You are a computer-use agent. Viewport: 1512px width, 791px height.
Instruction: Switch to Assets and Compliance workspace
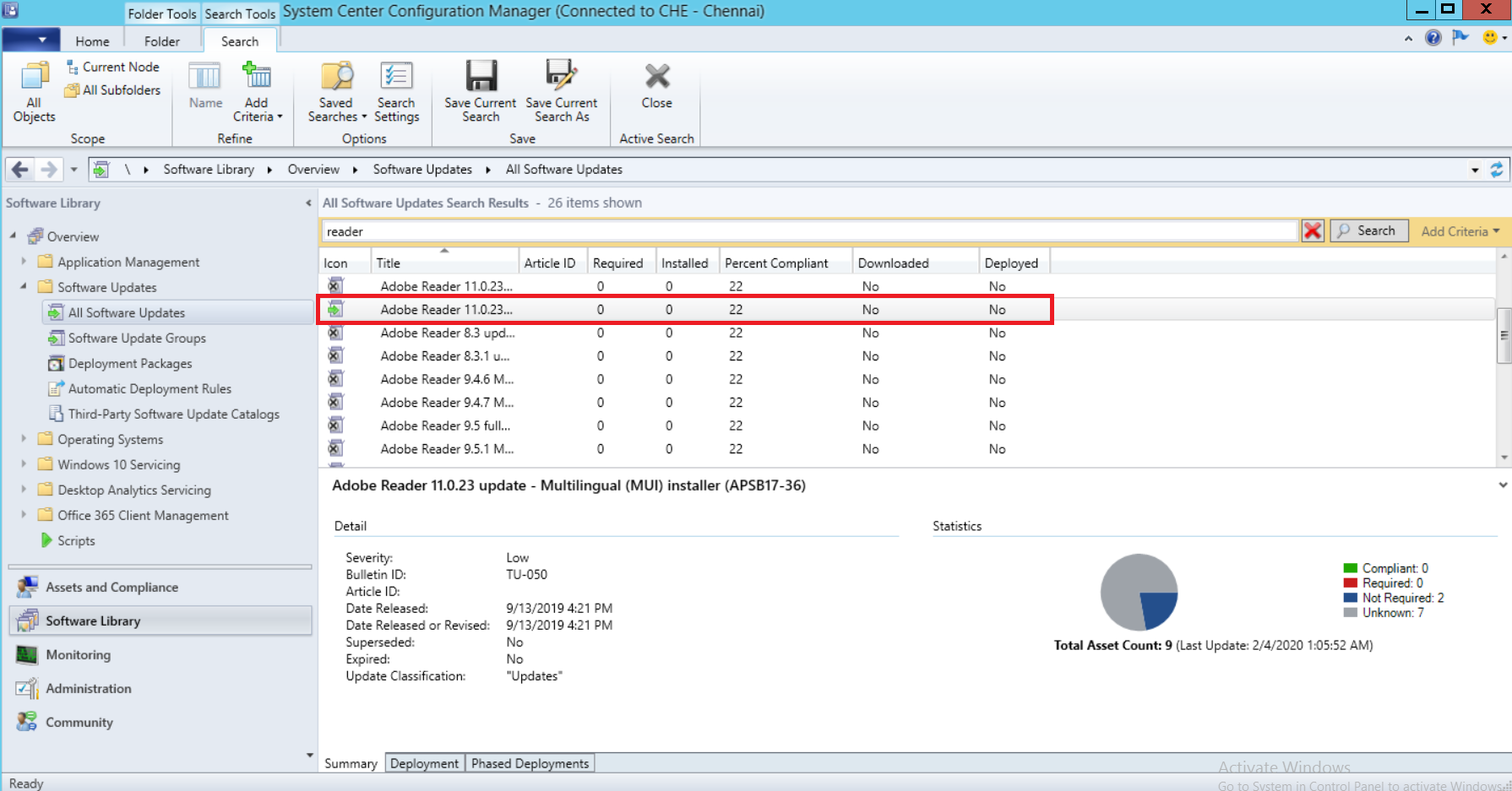(x=160, y=588)
